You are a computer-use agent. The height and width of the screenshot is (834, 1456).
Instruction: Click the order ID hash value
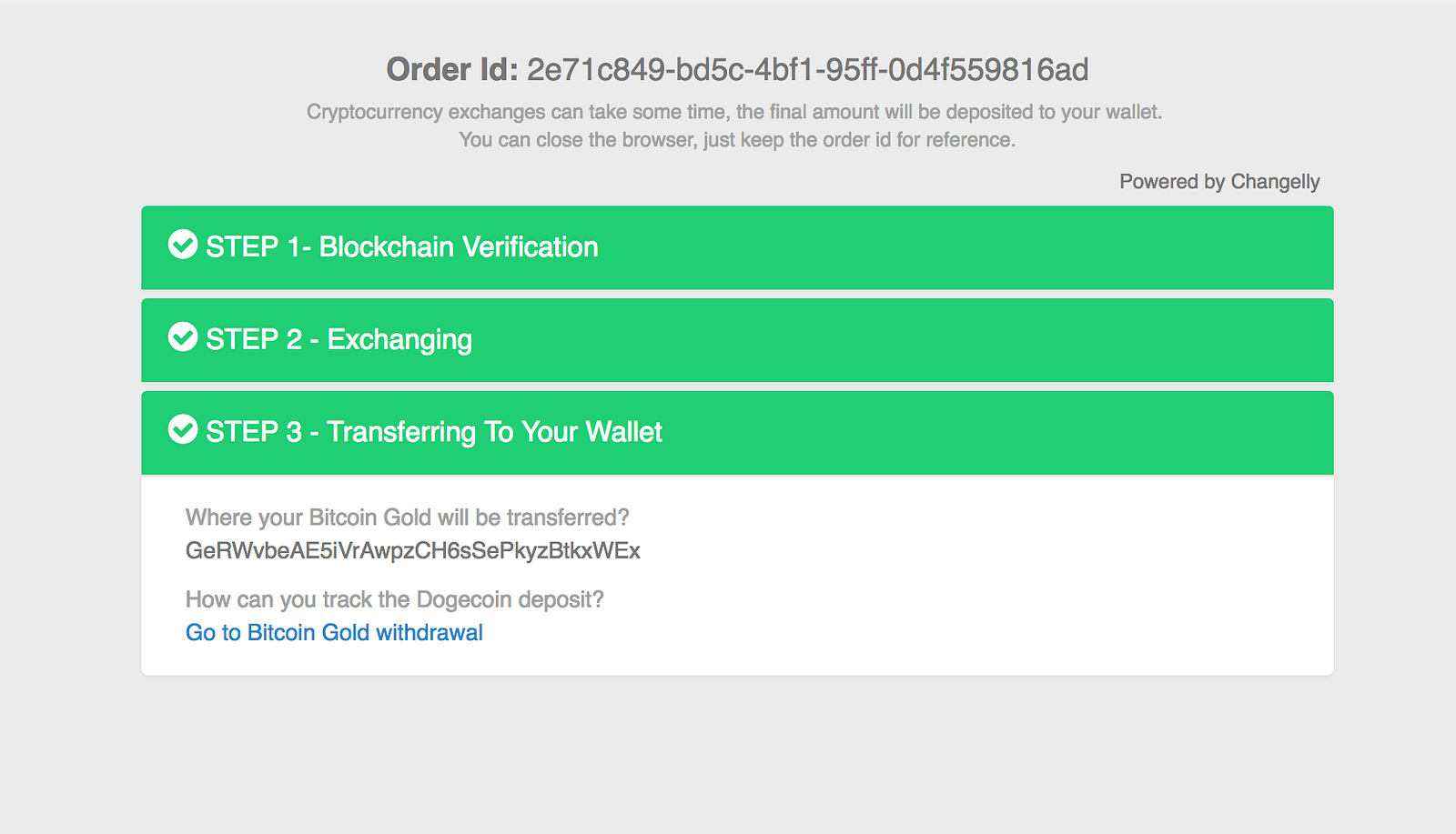[x=807, y=69]
